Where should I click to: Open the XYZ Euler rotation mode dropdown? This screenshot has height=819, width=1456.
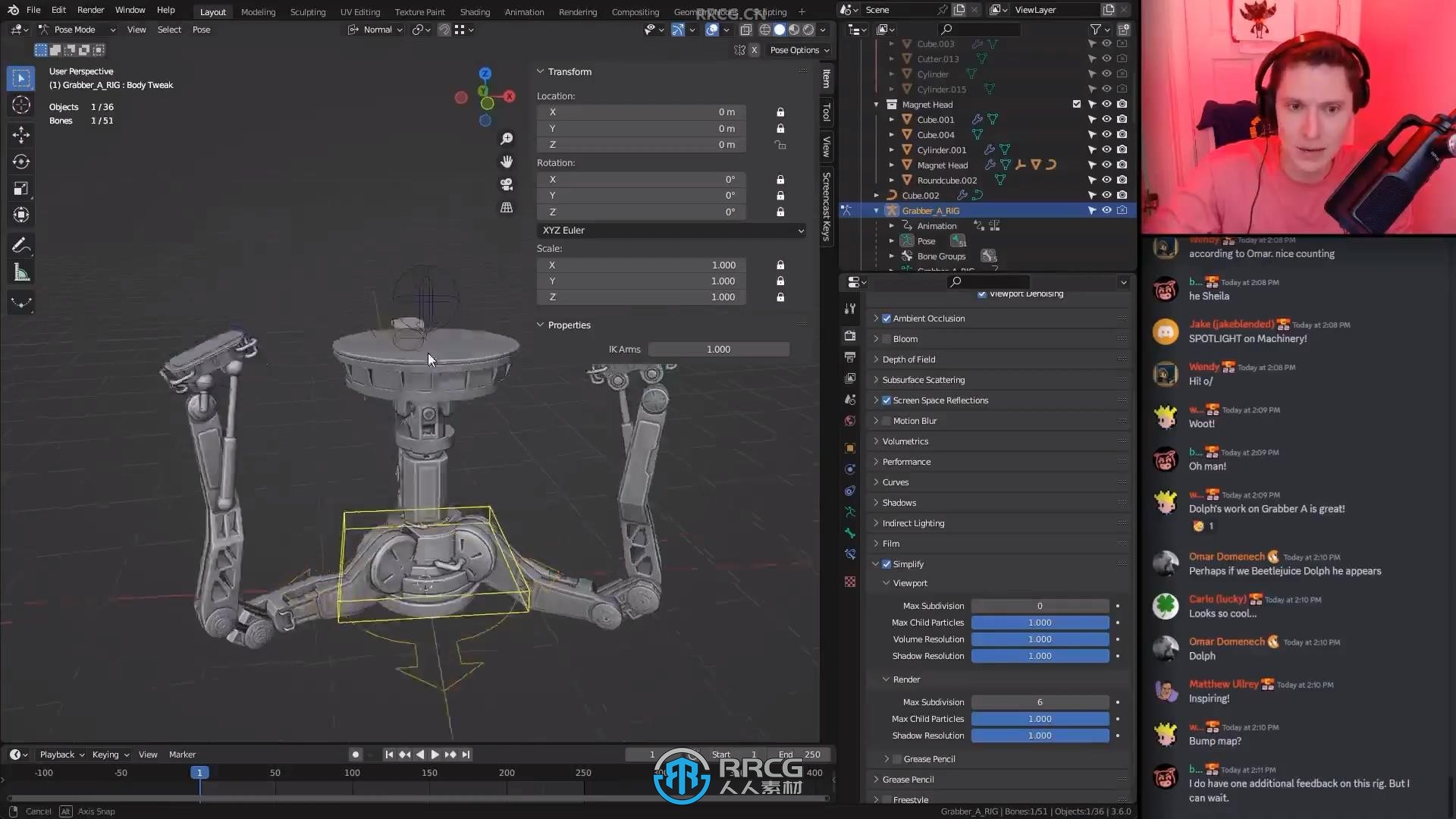click(672, 231)
